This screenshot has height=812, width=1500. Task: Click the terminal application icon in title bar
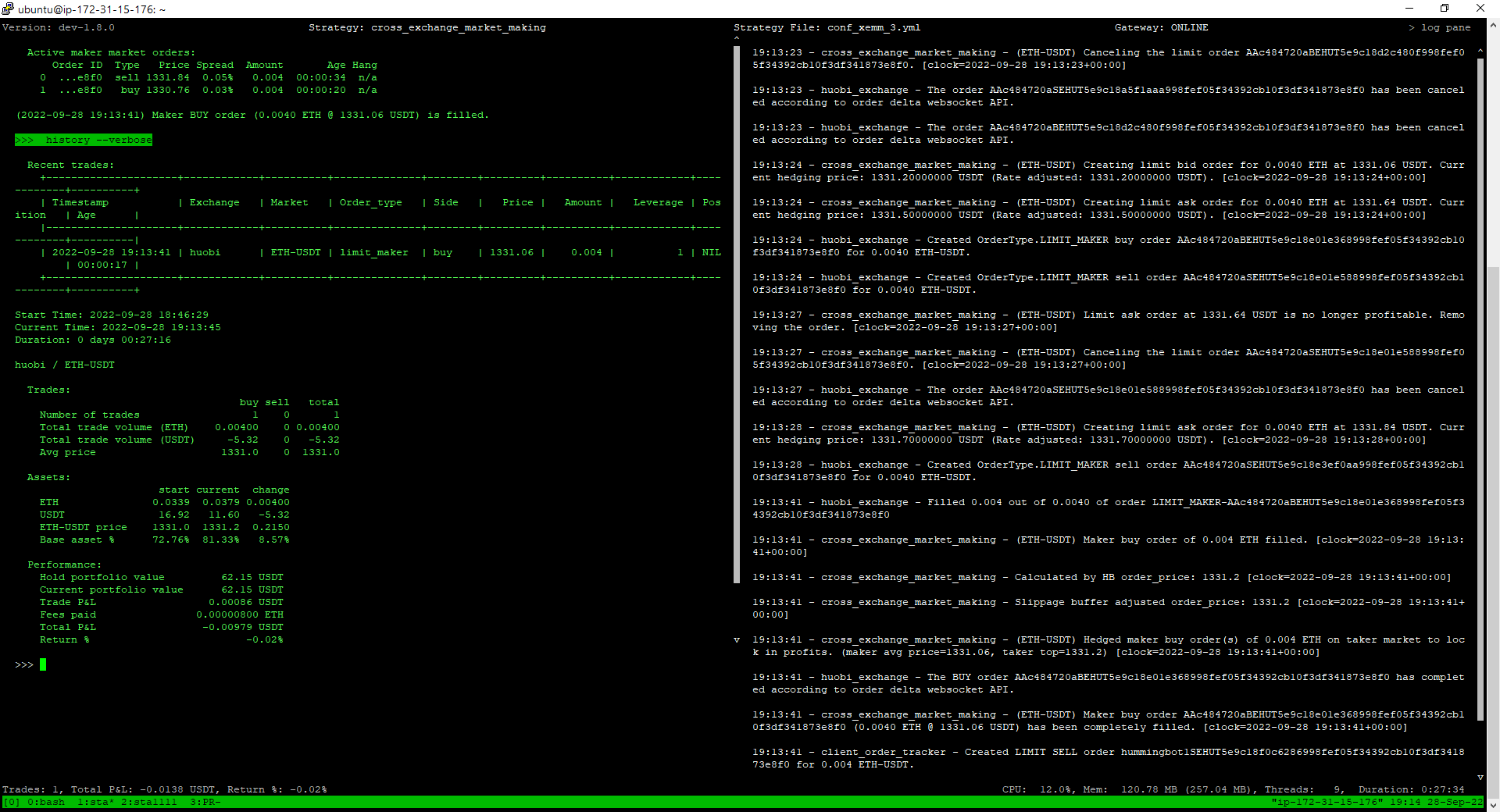tap(8, 9)
